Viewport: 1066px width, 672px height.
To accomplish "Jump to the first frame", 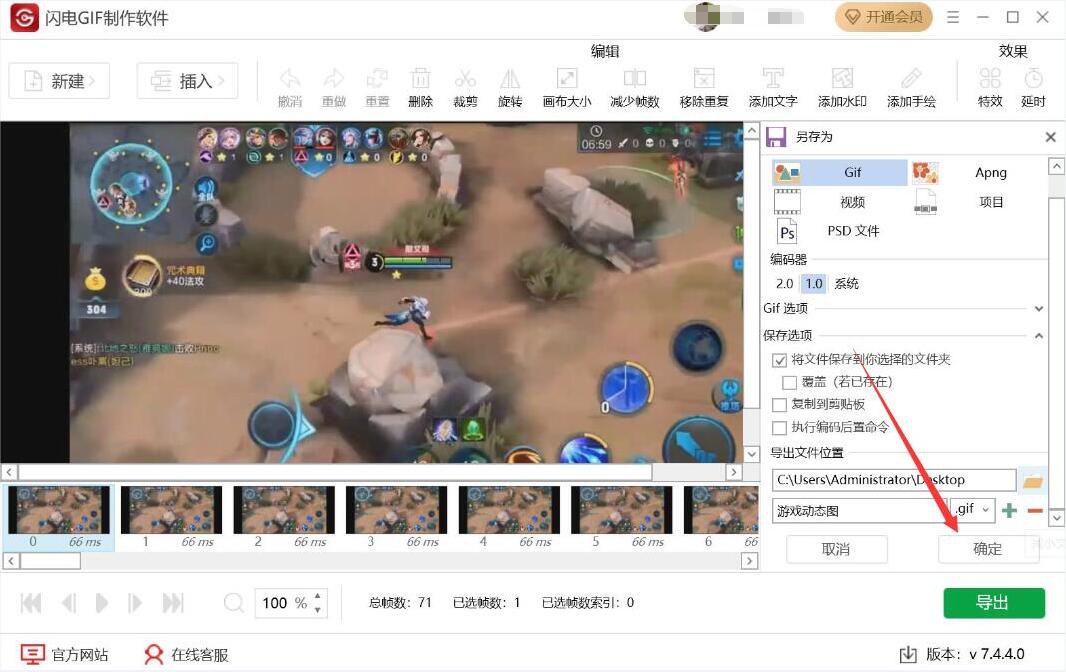I will tap(31, 603).
